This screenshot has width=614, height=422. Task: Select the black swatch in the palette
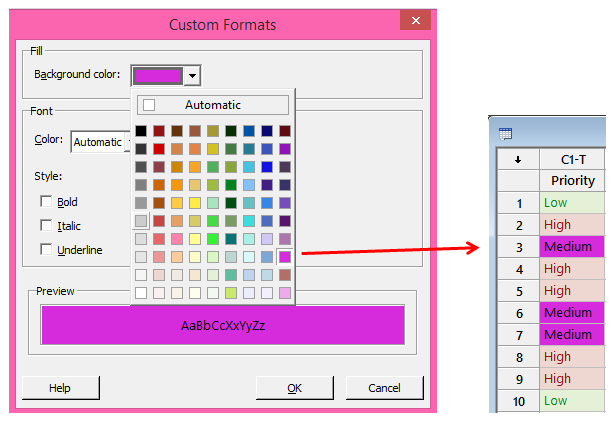[141, 131]
